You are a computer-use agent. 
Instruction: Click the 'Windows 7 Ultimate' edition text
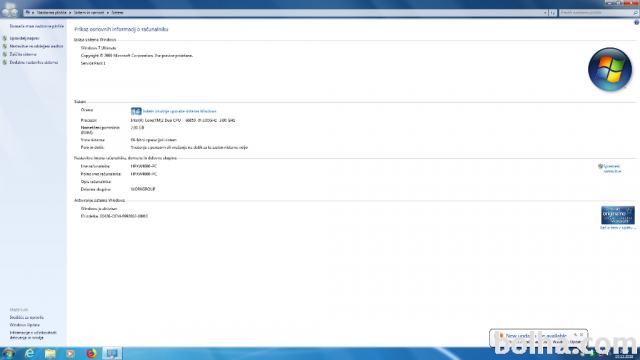coord(98,48)
